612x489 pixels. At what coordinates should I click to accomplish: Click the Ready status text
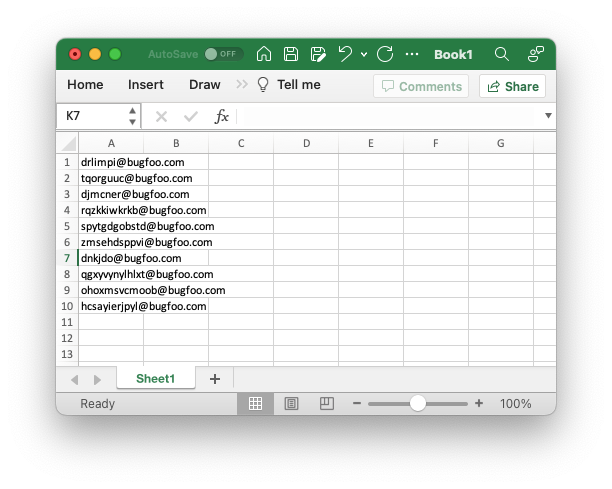[x=98, y=404]
